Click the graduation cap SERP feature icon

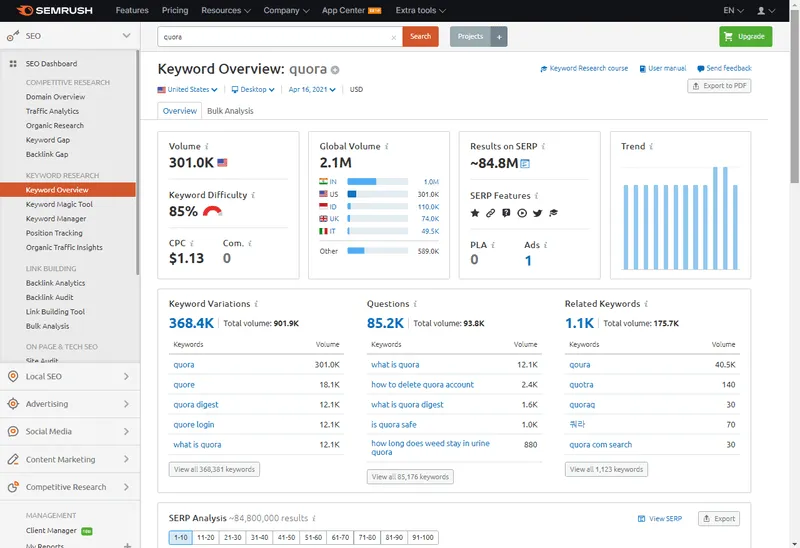coord(554,213)
